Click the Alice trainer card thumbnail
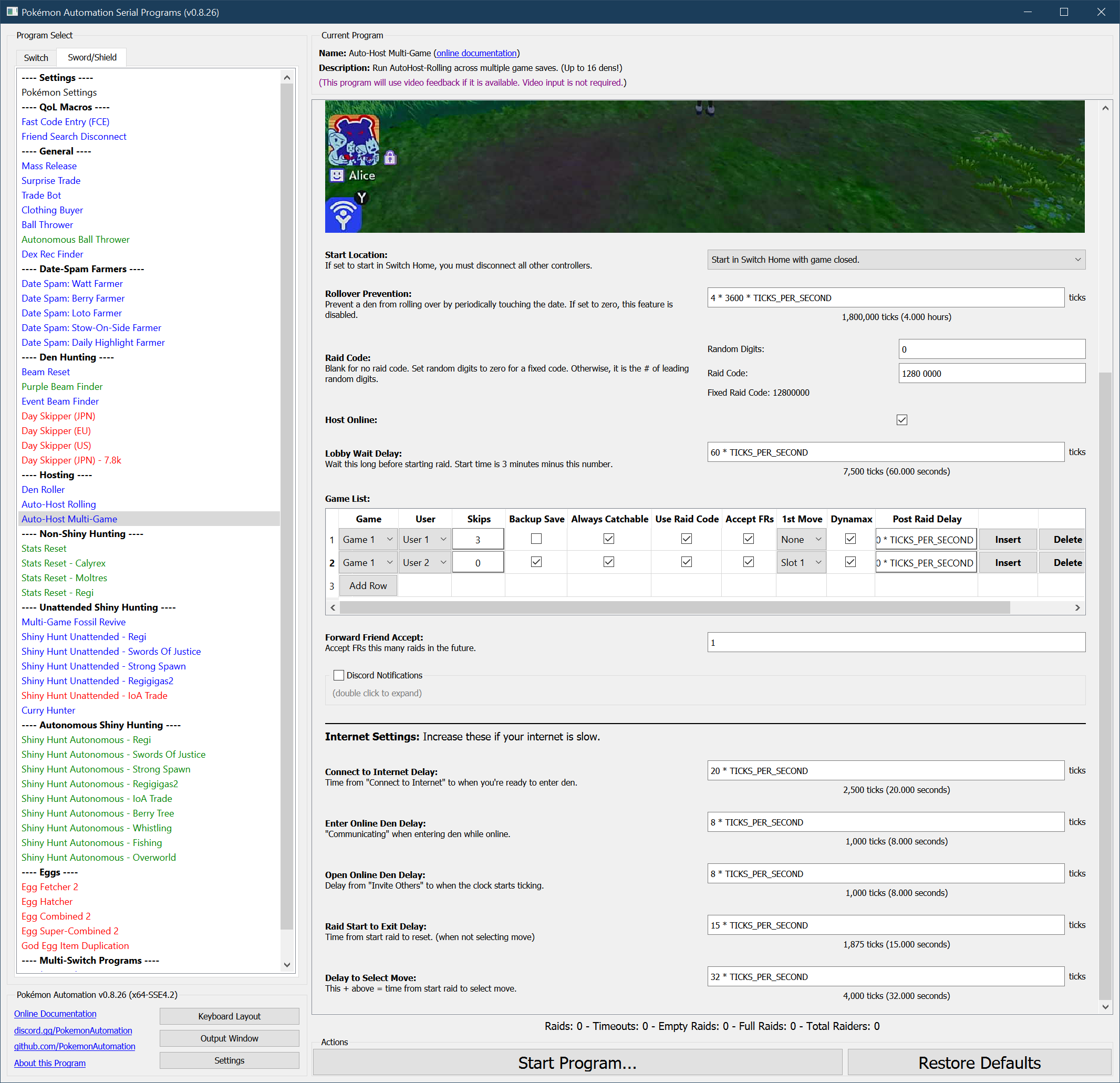 pos(354,141)
